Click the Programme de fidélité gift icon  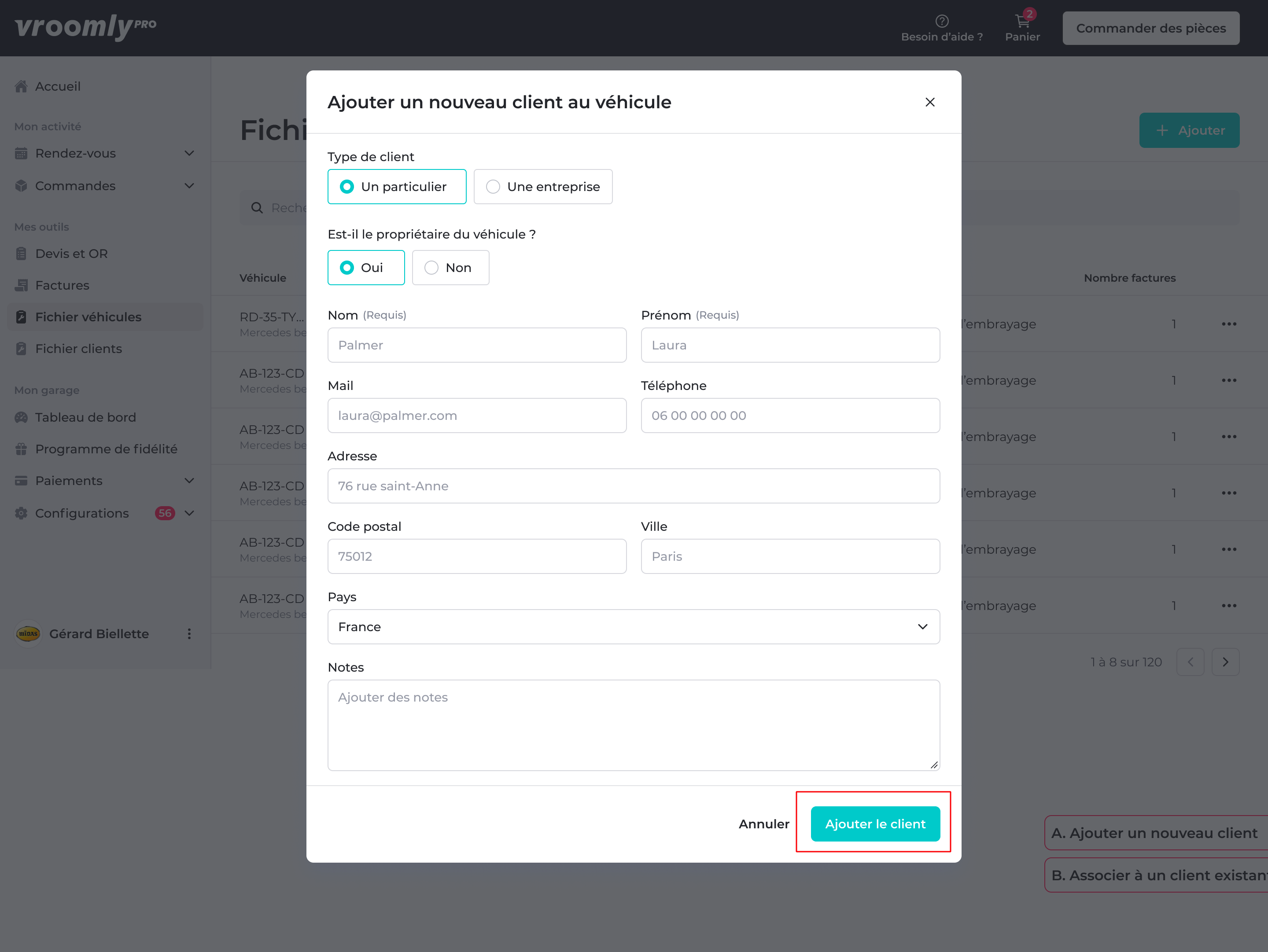(x=21, y=449)
